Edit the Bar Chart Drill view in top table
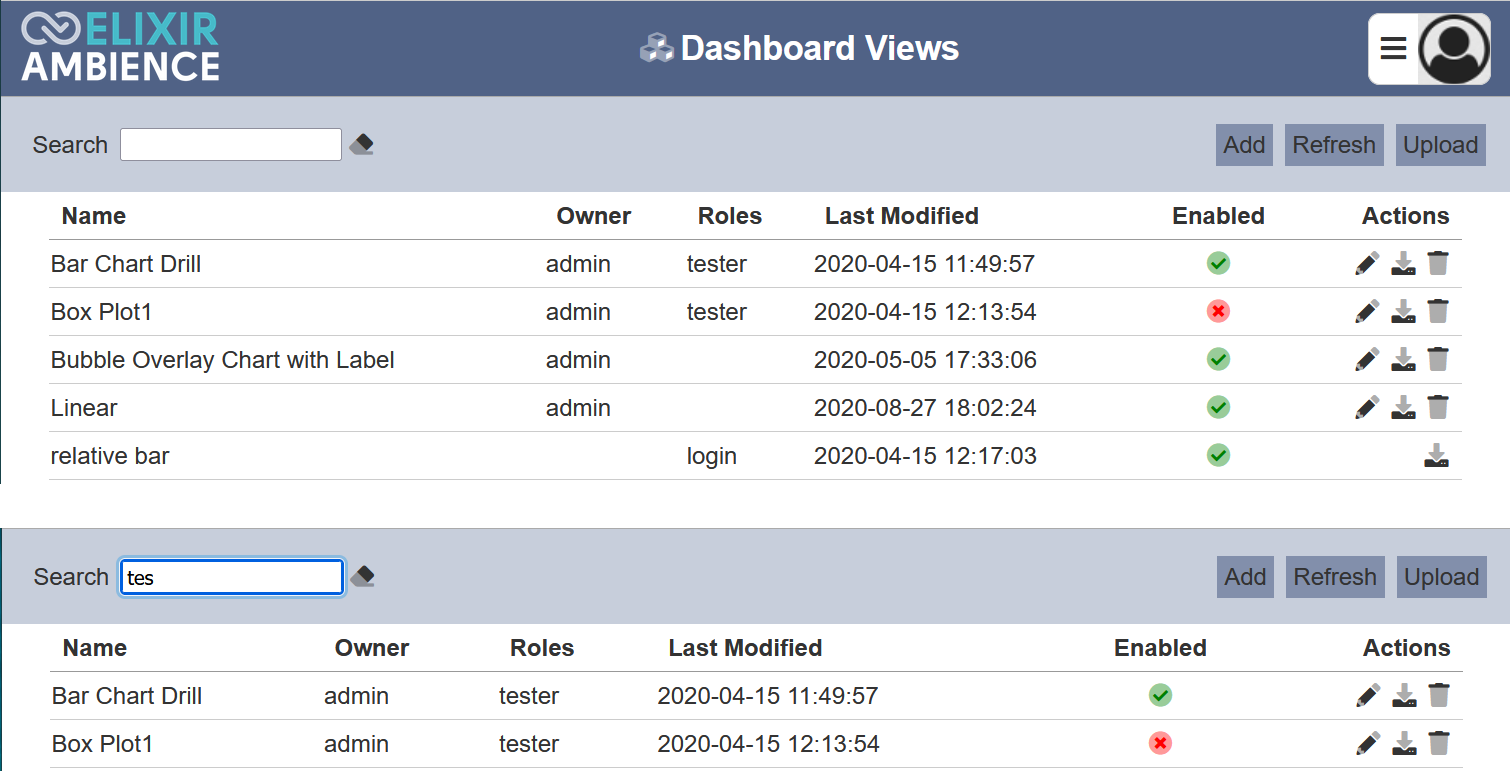The height and width of the screenshot is (771, 1510). [1367, 264]
